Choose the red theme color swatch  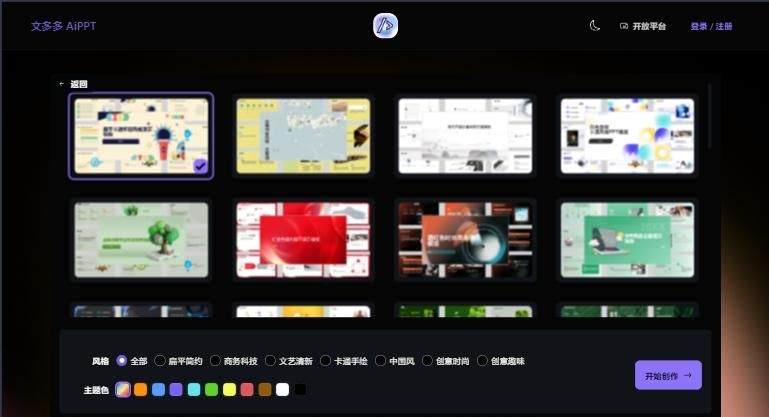(247, 390)
